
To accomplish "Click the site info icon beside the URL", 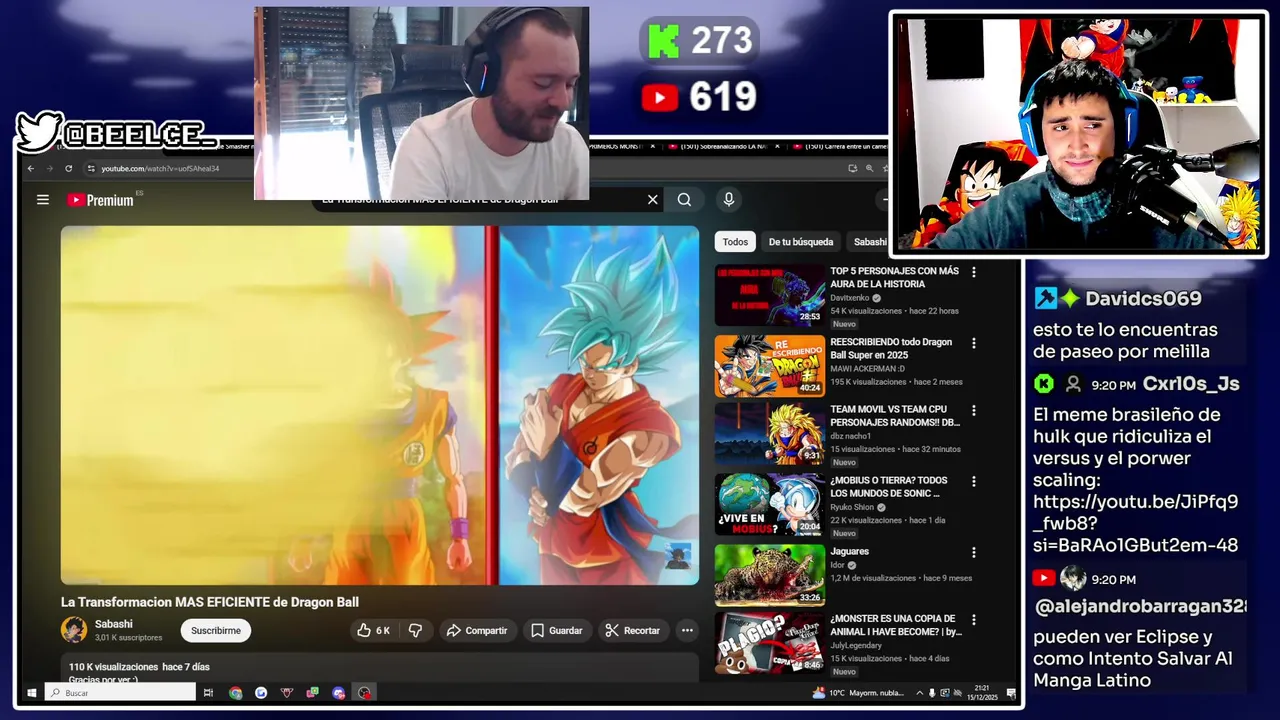I will click(91, 168).
